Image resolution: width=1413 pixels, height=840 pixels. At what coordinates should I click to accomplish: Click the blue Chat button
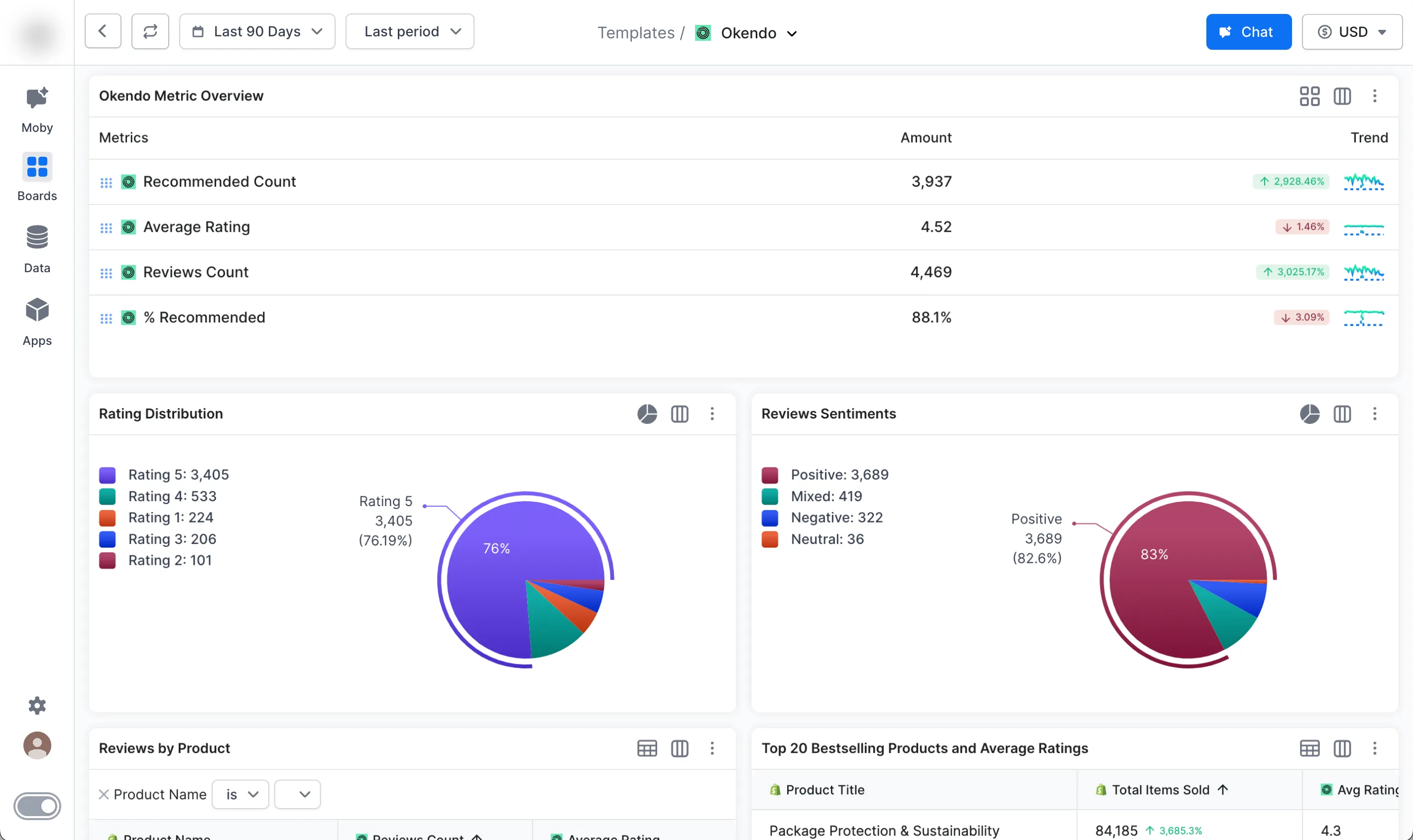click(1248, 32)
